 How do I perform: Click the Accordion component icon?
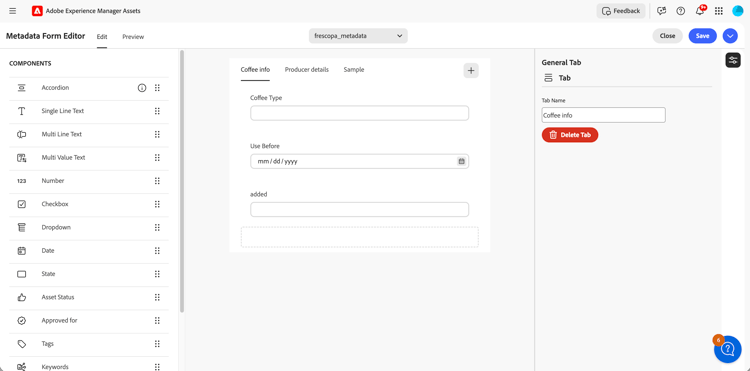tap(22, 88)
